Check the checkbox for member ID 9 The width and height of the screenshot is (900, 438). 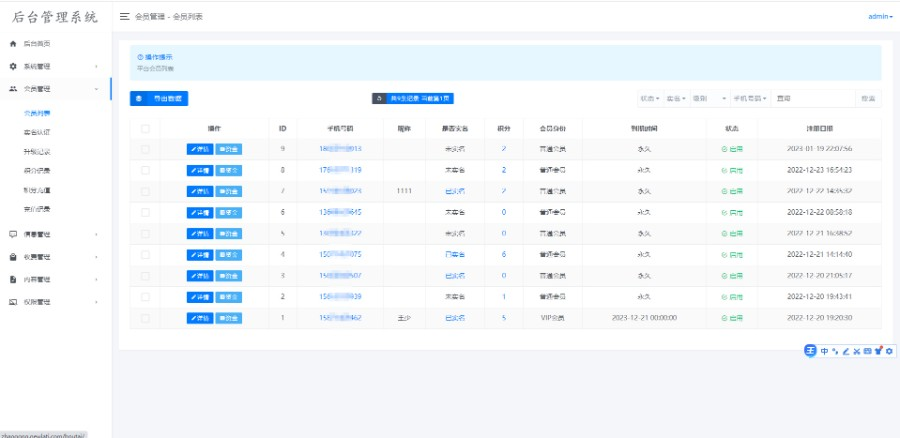145,149
